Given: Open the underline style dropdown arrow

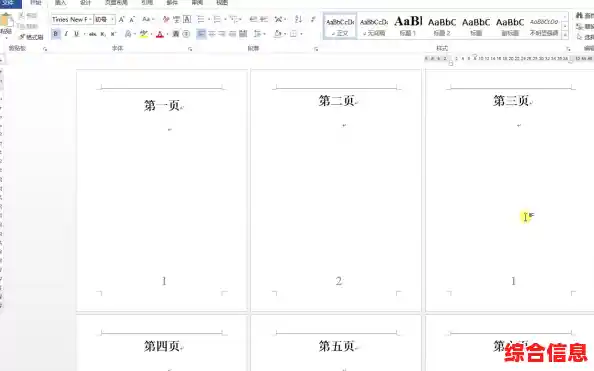Looking at the screenshot, I should pyautogui.click(x=84, y=34).
